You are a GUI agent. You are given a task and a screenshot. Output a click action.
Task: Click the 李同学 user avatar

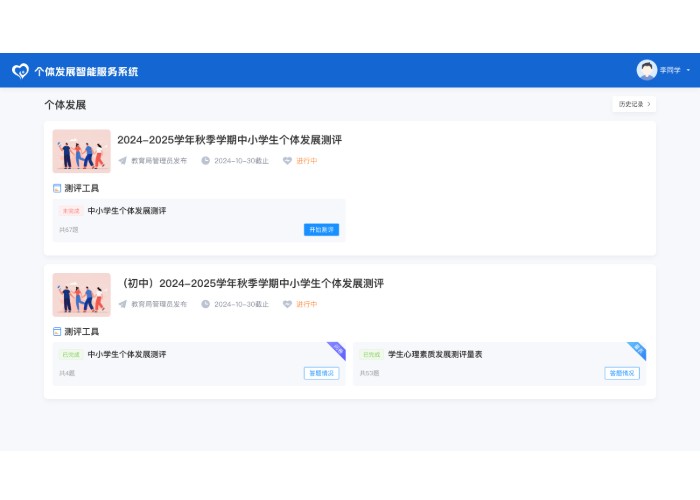[647, 70]
